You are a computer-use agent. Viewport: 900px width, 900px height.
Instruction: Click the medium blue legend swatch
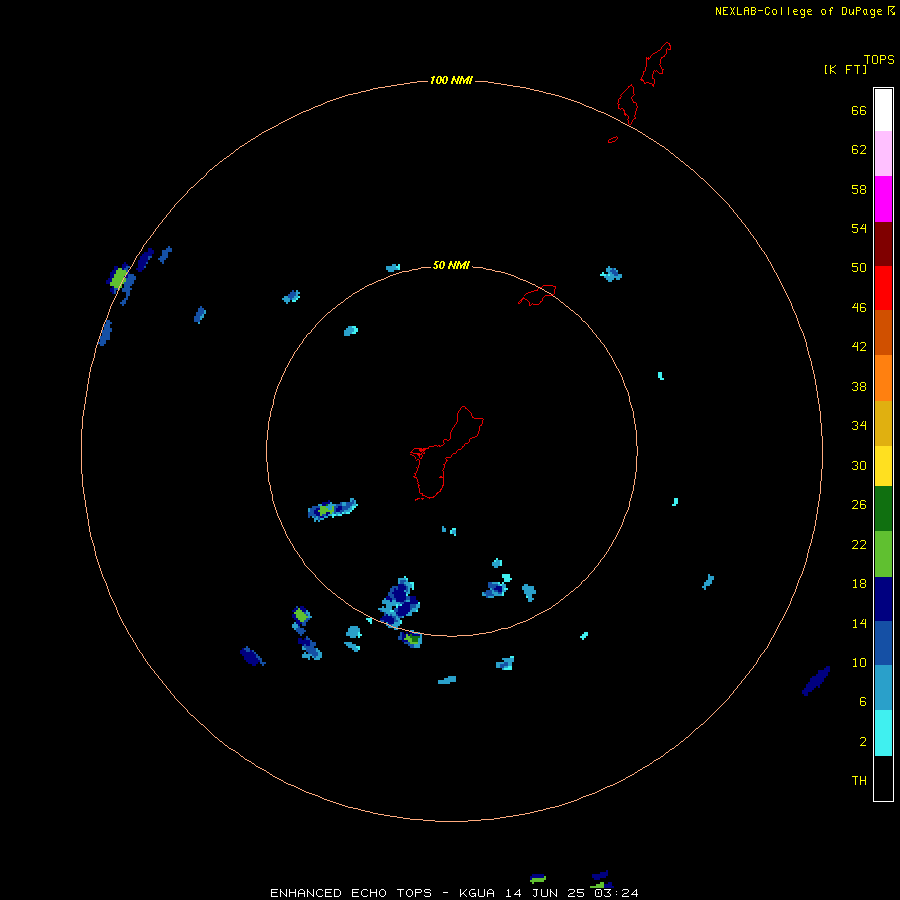883,643
